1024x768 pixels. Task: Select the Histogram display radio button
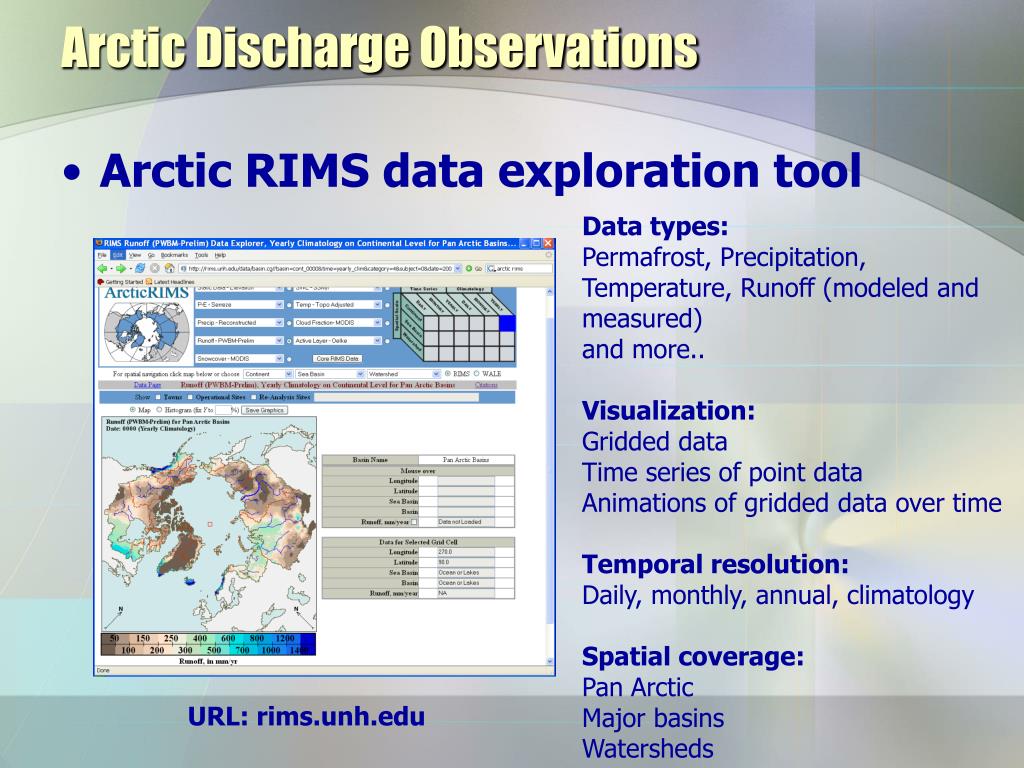pos(159,409)
